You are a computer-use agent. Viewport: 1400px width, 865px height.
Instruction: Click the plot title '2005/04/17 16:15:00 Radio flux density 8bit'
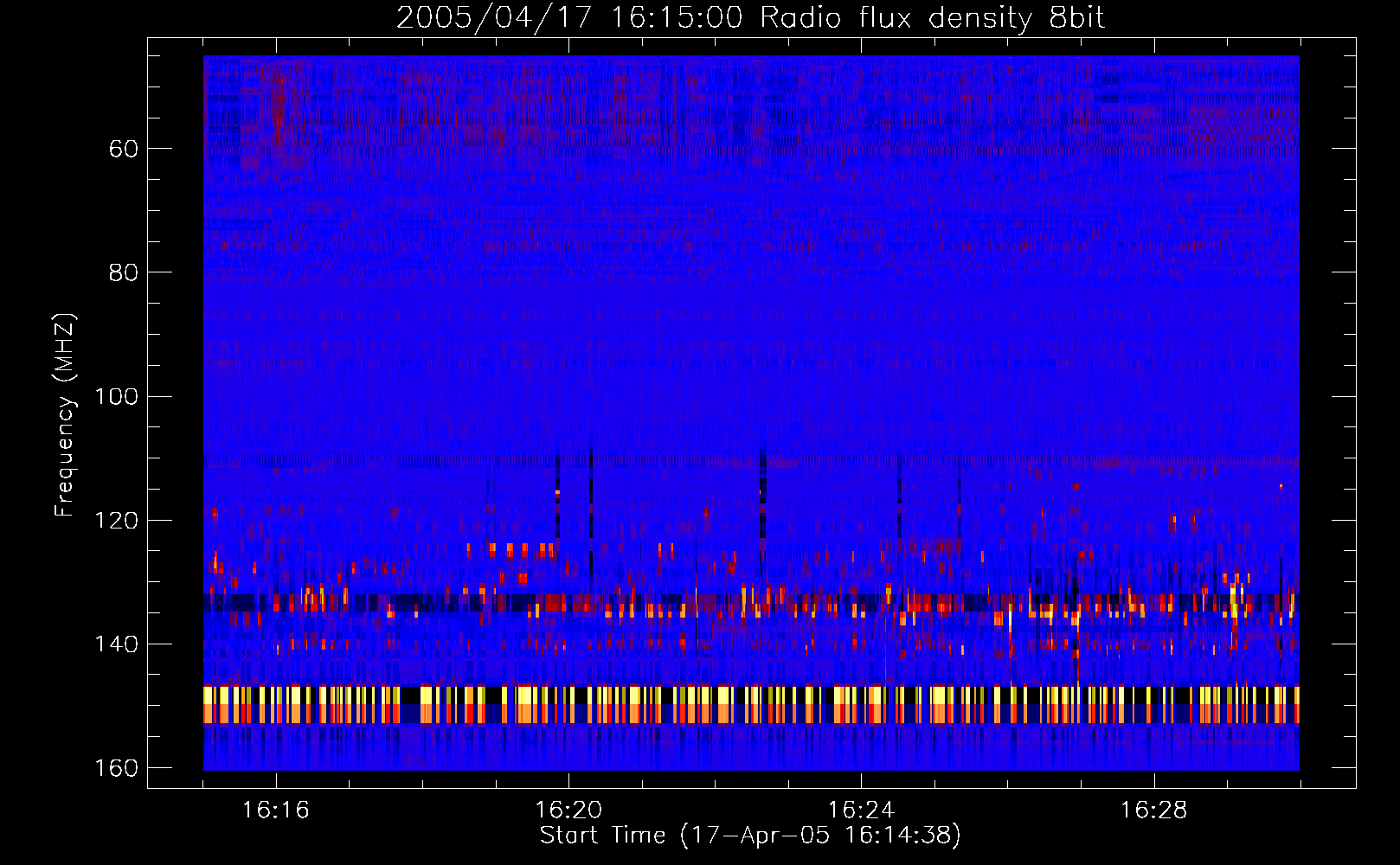(x=750, y=18)
